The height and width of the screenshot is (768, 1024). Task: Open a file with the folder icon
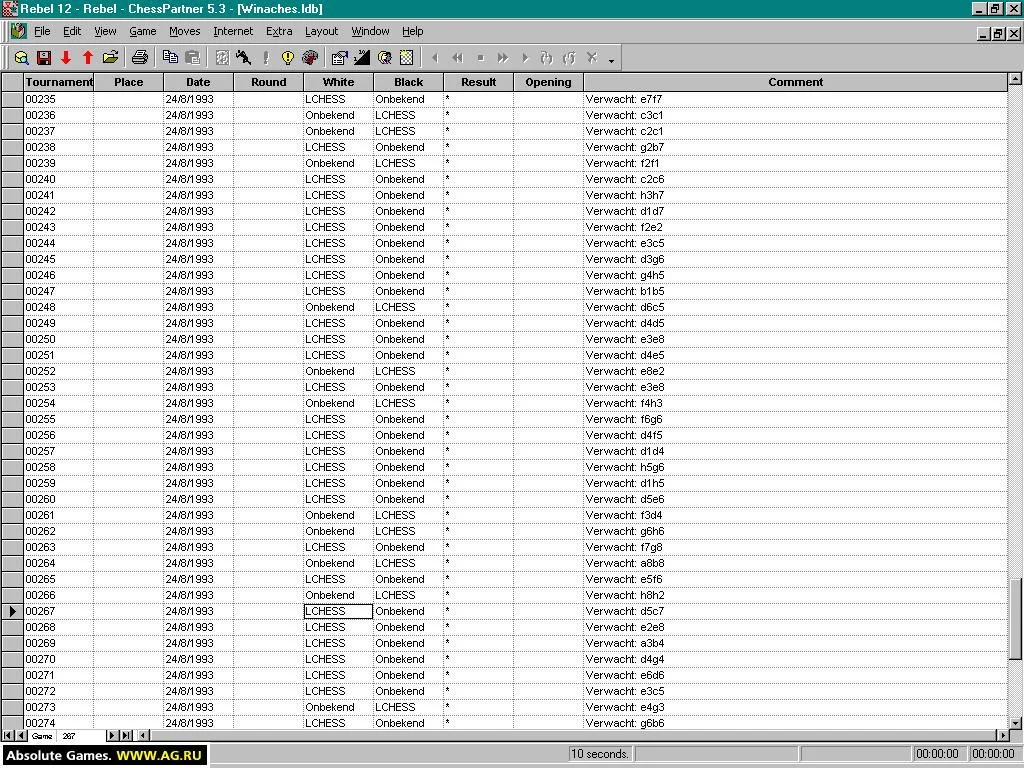[110, 58]
